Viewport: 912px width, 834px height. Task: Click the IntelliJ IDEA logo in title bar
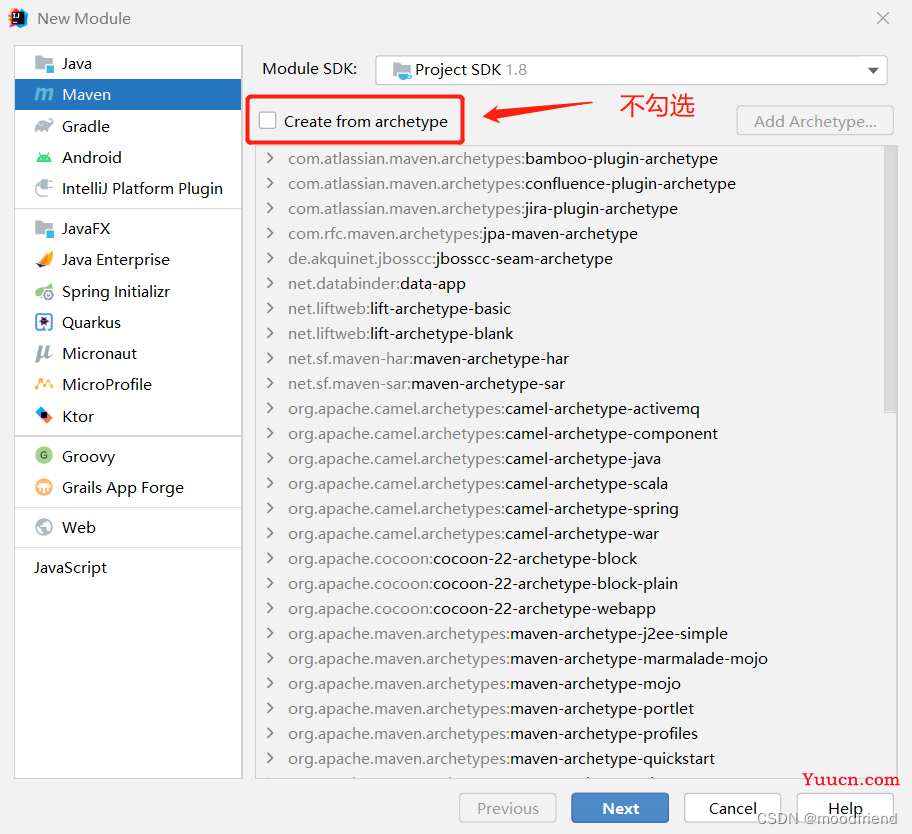pyautogui.click(x=19, y=18)
